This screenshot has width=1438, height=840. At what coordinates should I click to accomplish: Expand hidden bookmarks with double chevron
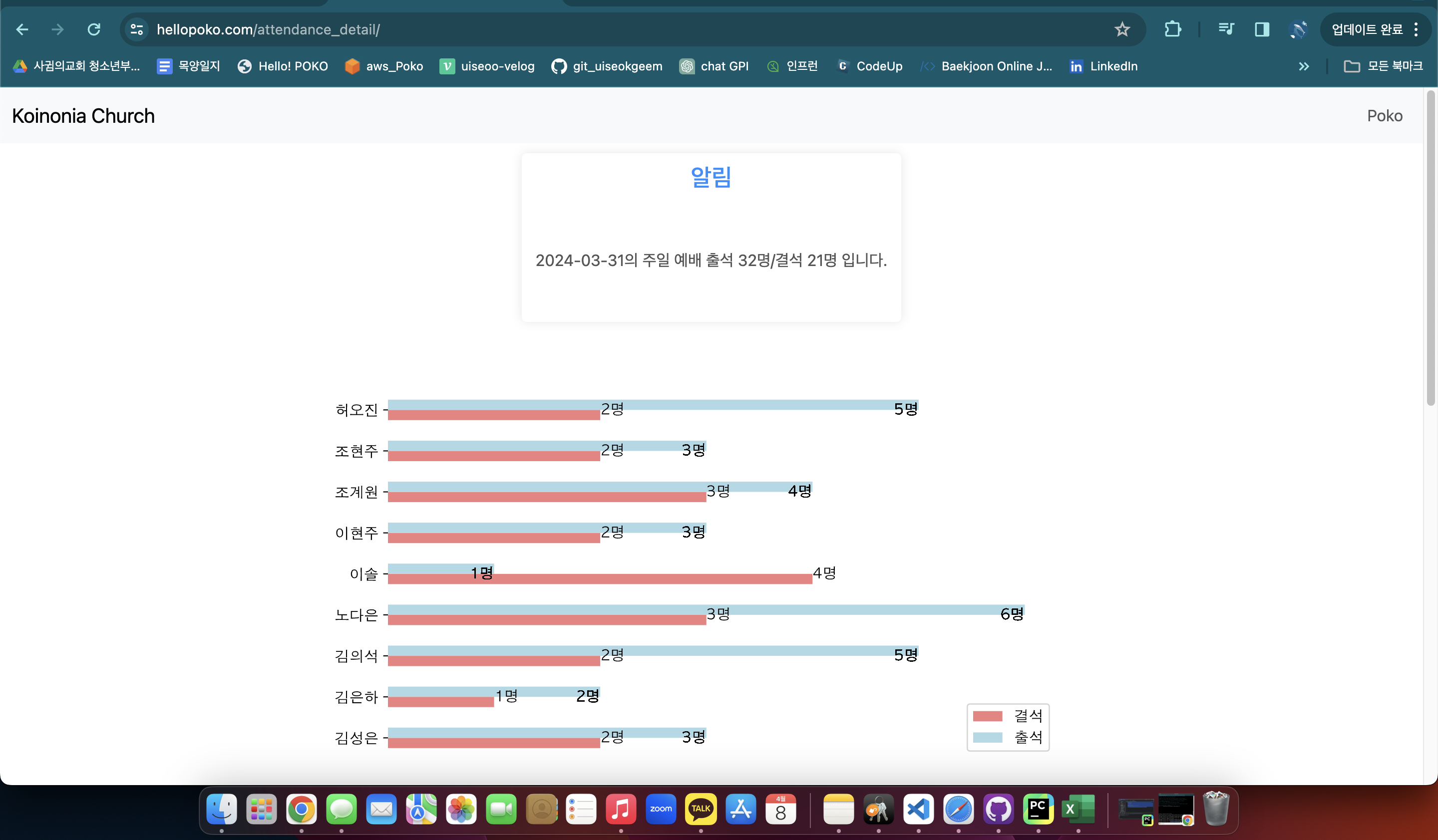[1303, 66]
